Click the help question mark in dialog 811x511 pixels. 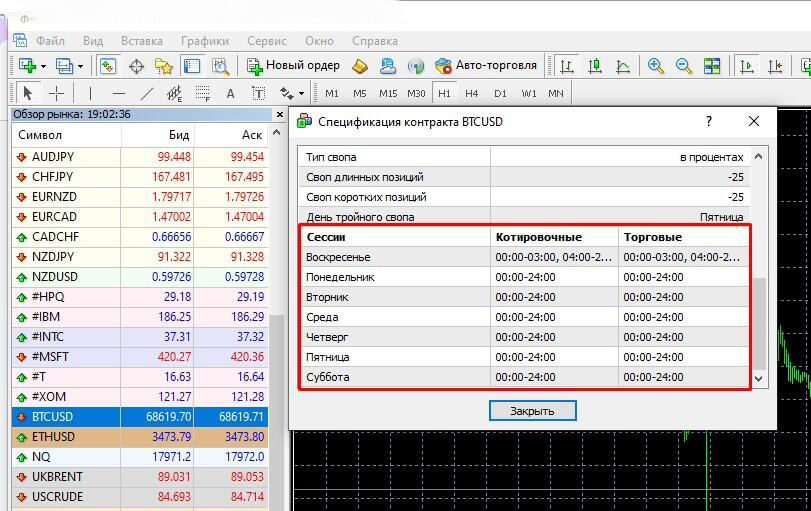click(x=709, y=121)
